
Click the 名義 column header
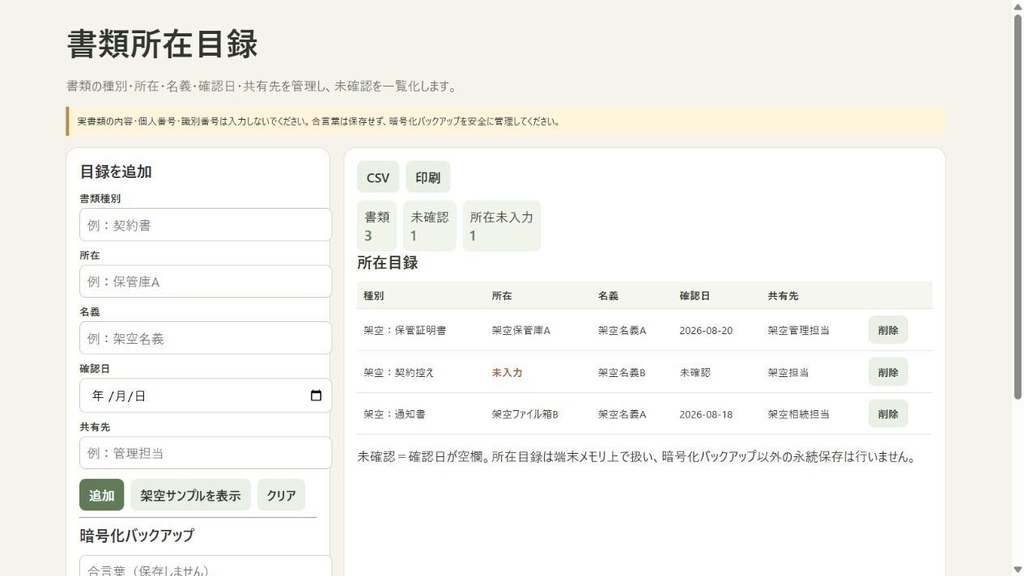pos(608,296)
